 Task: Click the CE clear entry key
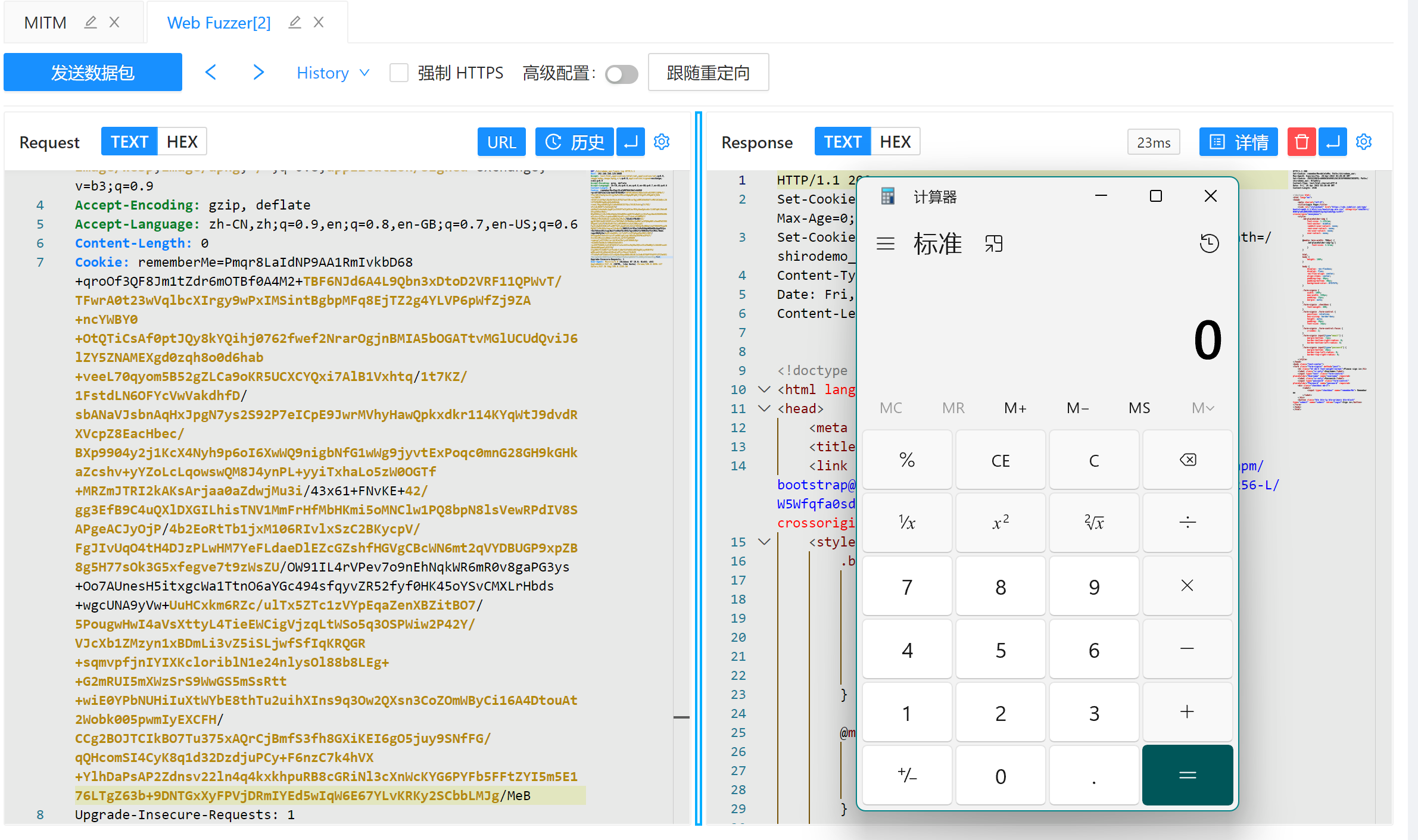pyautogui.click(x=1001, y=460)
